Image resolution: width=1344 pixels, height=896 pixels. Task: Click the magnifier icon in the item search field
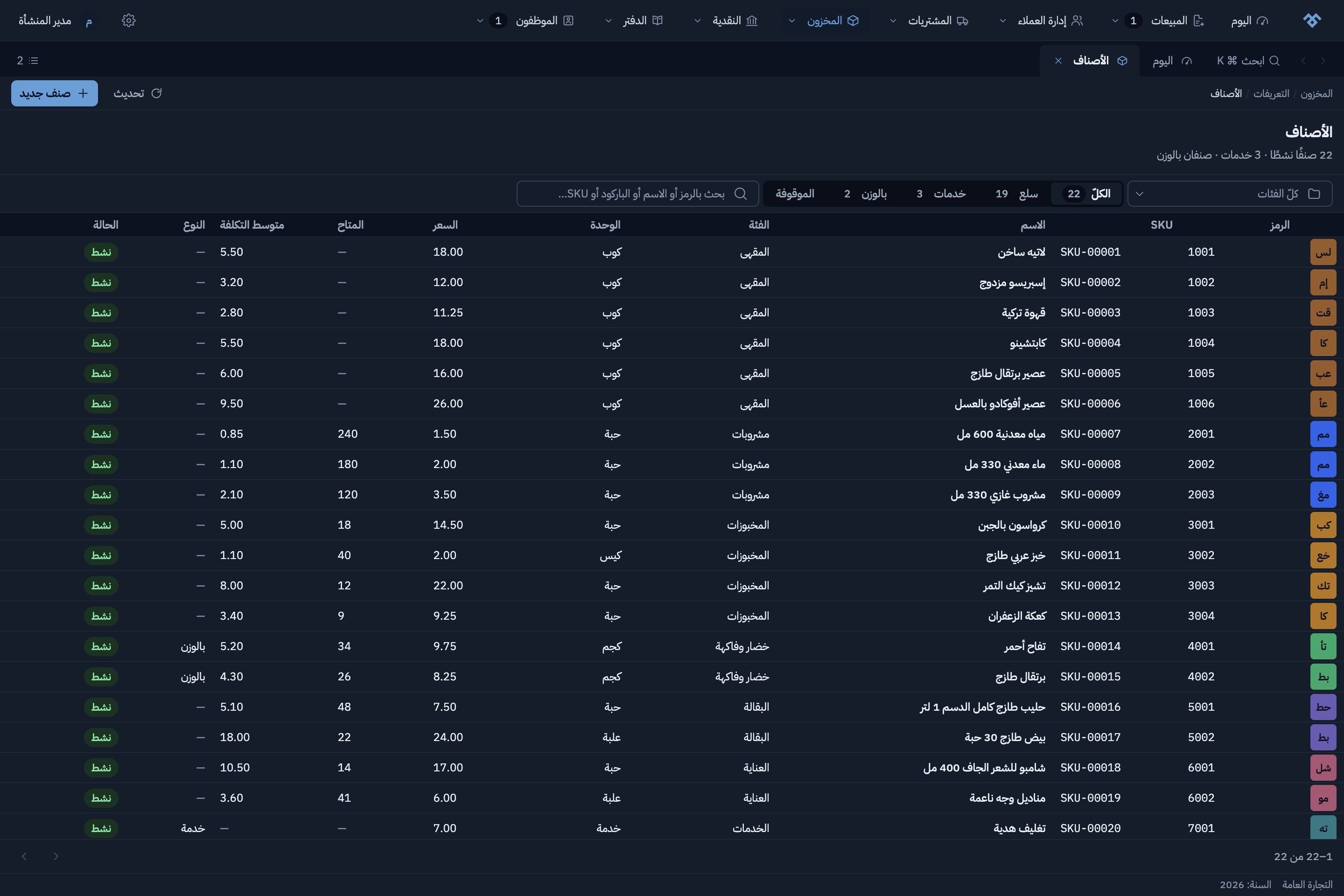[x=741, y=194]
